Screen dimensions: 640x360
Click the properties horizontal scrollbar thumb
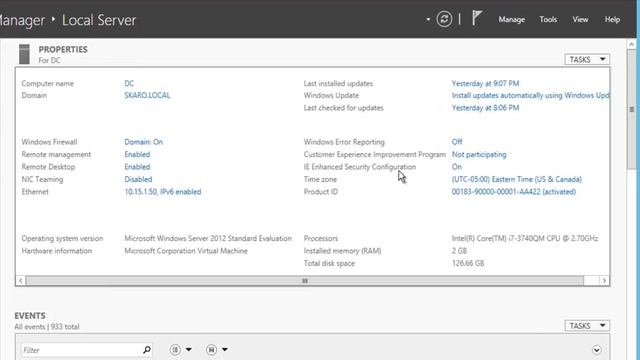[305, 280]
